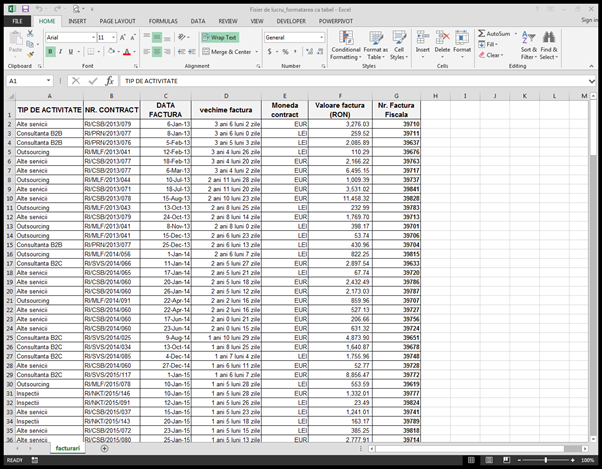
Task: Open Conditional Formatting menu
Action: click(x=346, y=45)
